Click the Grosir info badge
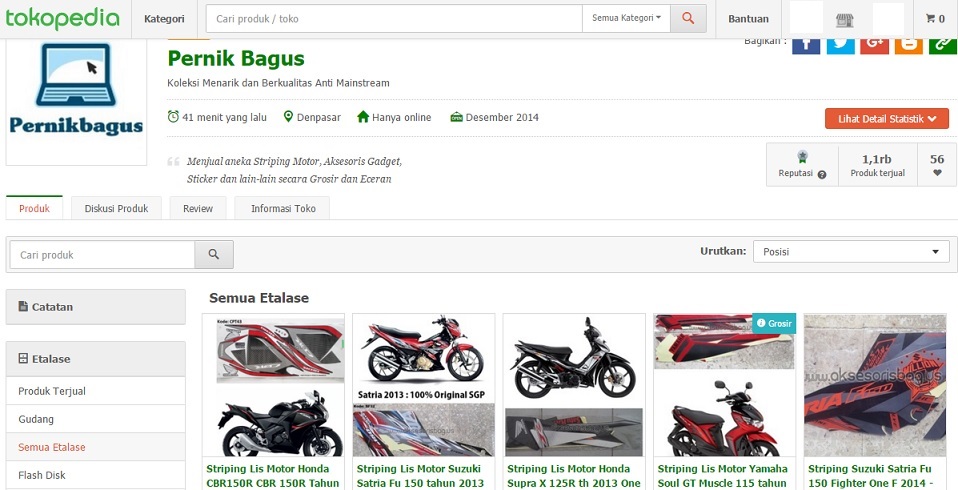This screenshot has height=490, width=958. 773,323
